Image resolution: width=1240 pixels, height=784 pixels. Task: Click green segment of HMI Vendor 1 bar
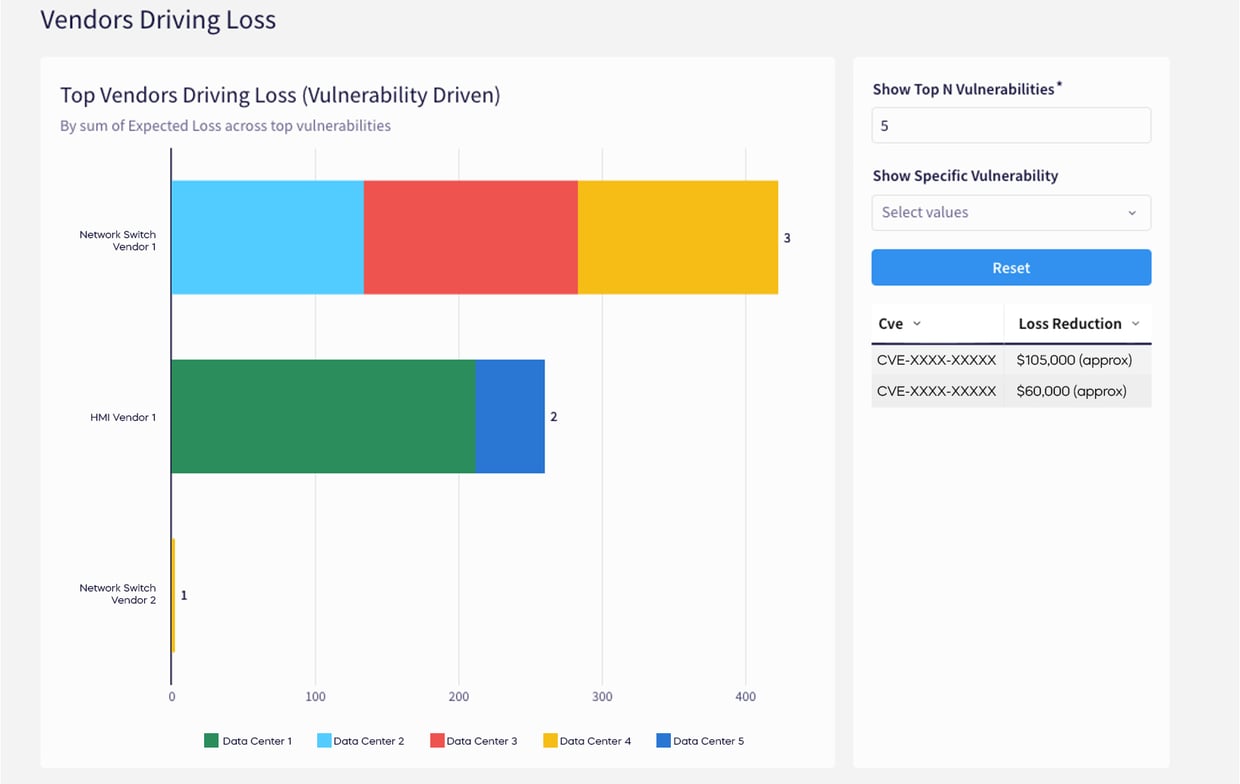click(x=323, y=416)
